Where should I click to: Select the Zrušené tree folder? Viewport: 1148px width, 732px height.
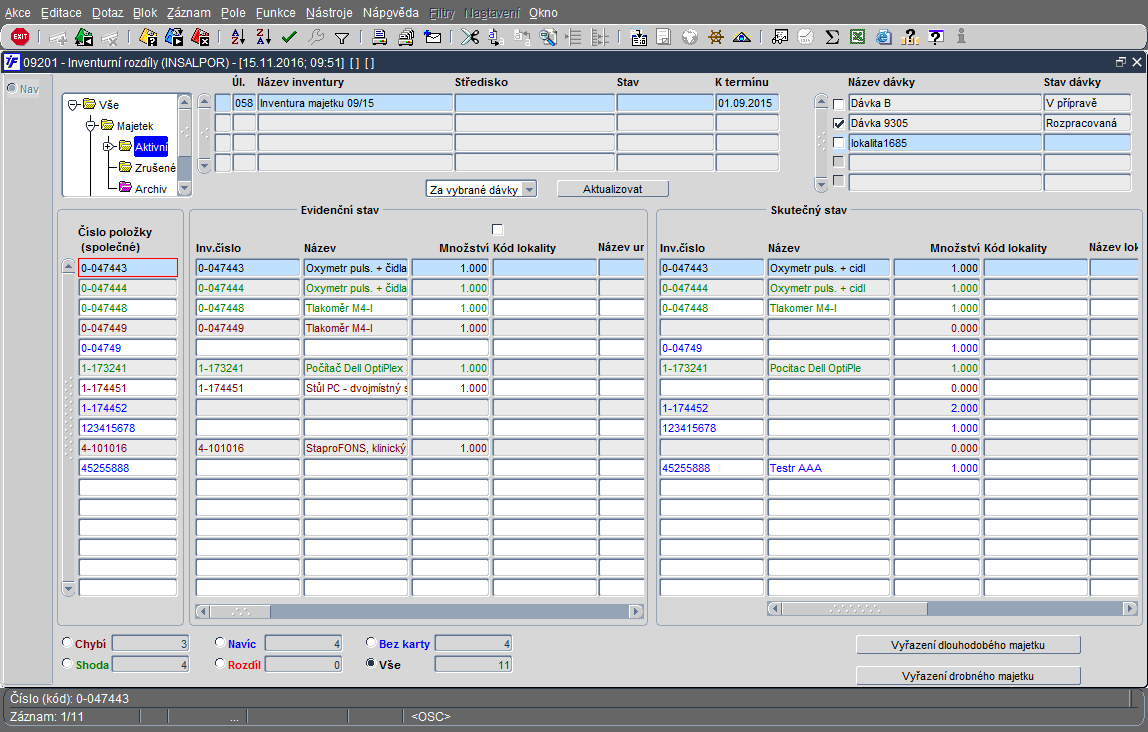click(154, 168)
